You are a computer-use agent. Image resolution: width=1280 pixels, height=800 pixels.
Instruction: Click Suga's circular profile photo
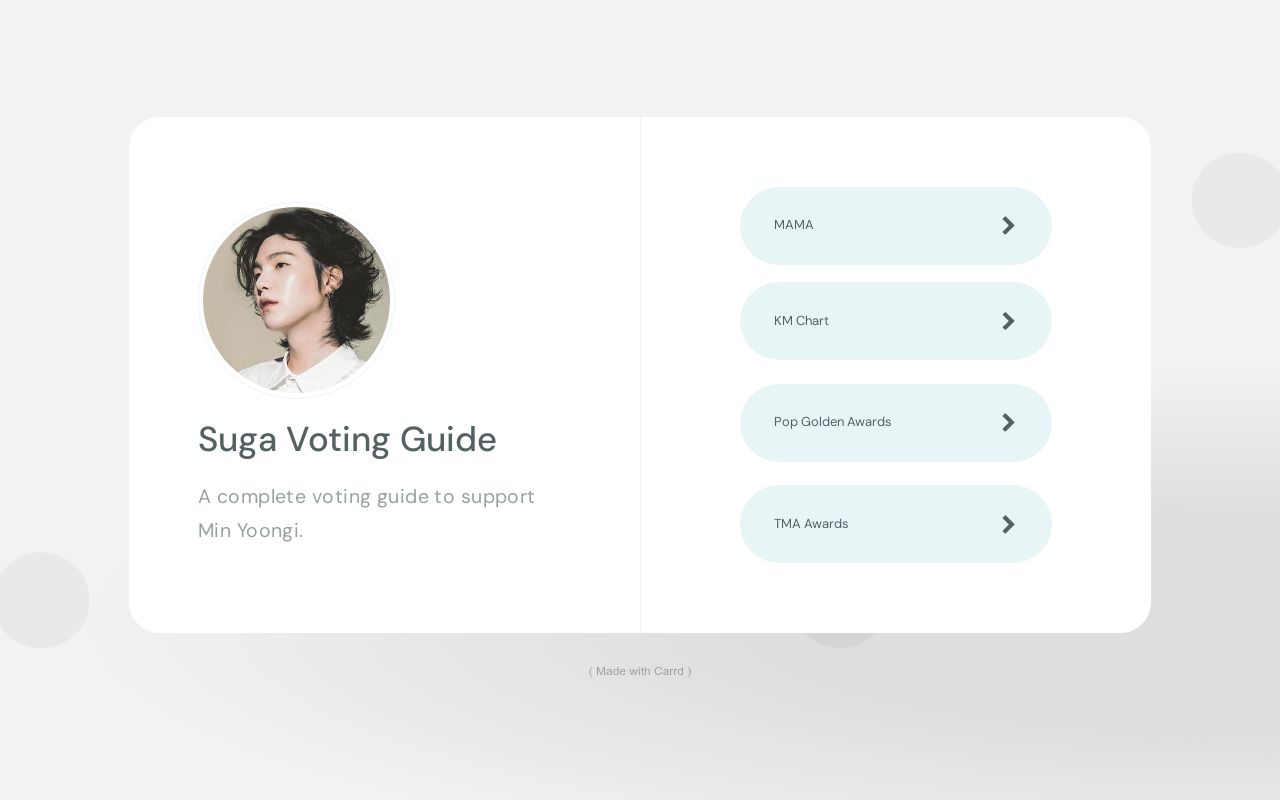coord(297,300)
